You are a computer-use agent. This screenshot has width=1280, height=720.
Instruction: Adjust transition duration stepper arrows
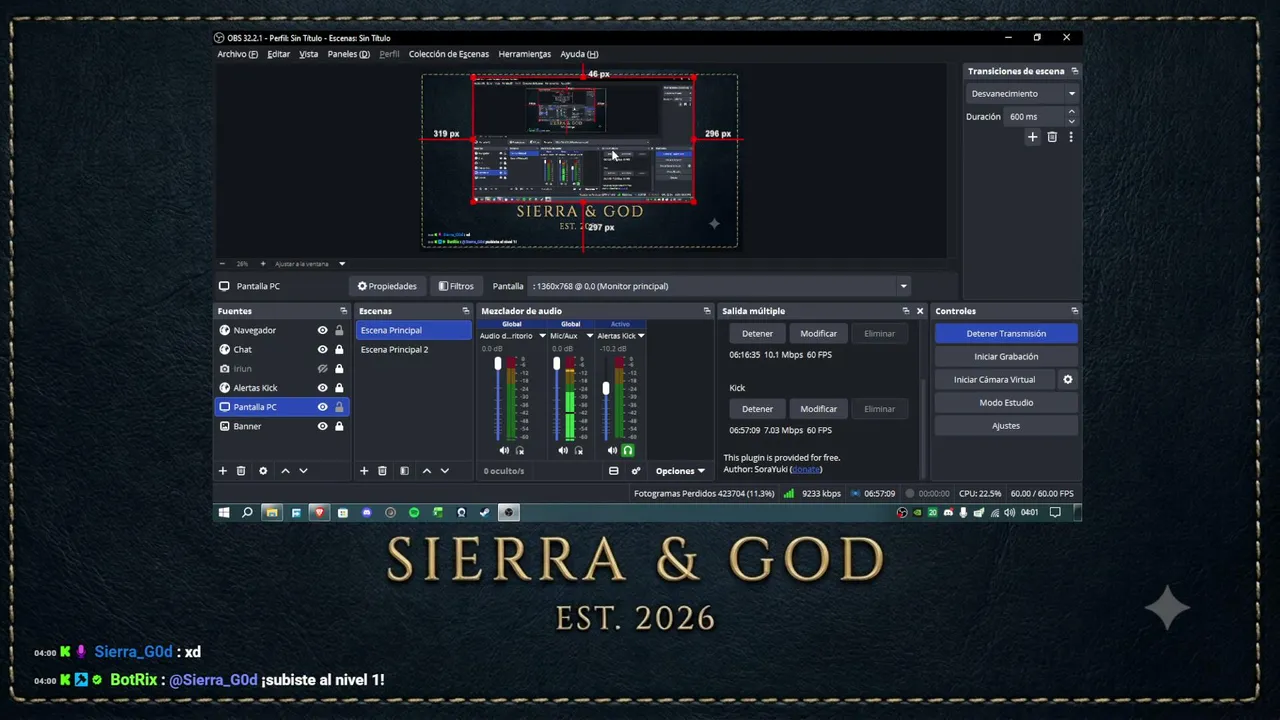(x=1071, y=117)
